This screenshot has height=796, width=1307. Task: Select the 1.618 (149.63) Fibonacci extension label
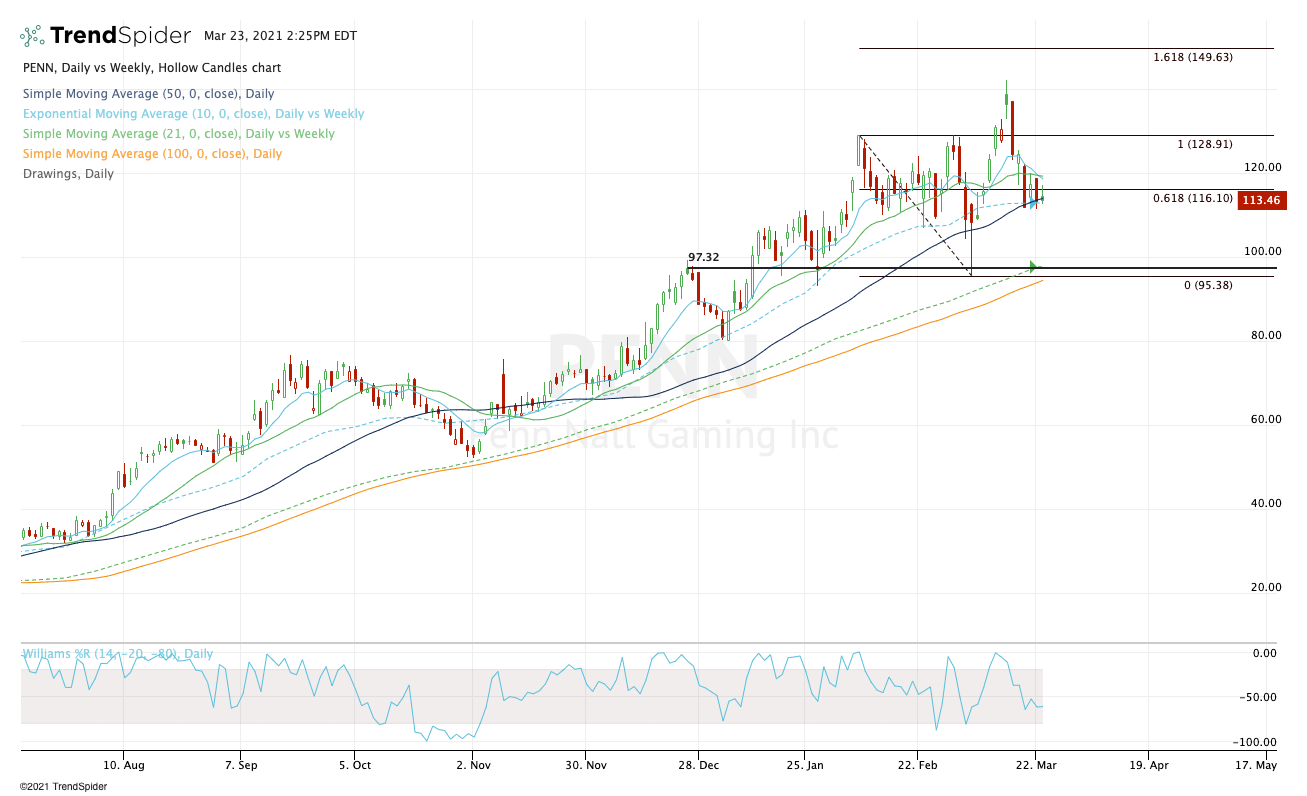1192,57
